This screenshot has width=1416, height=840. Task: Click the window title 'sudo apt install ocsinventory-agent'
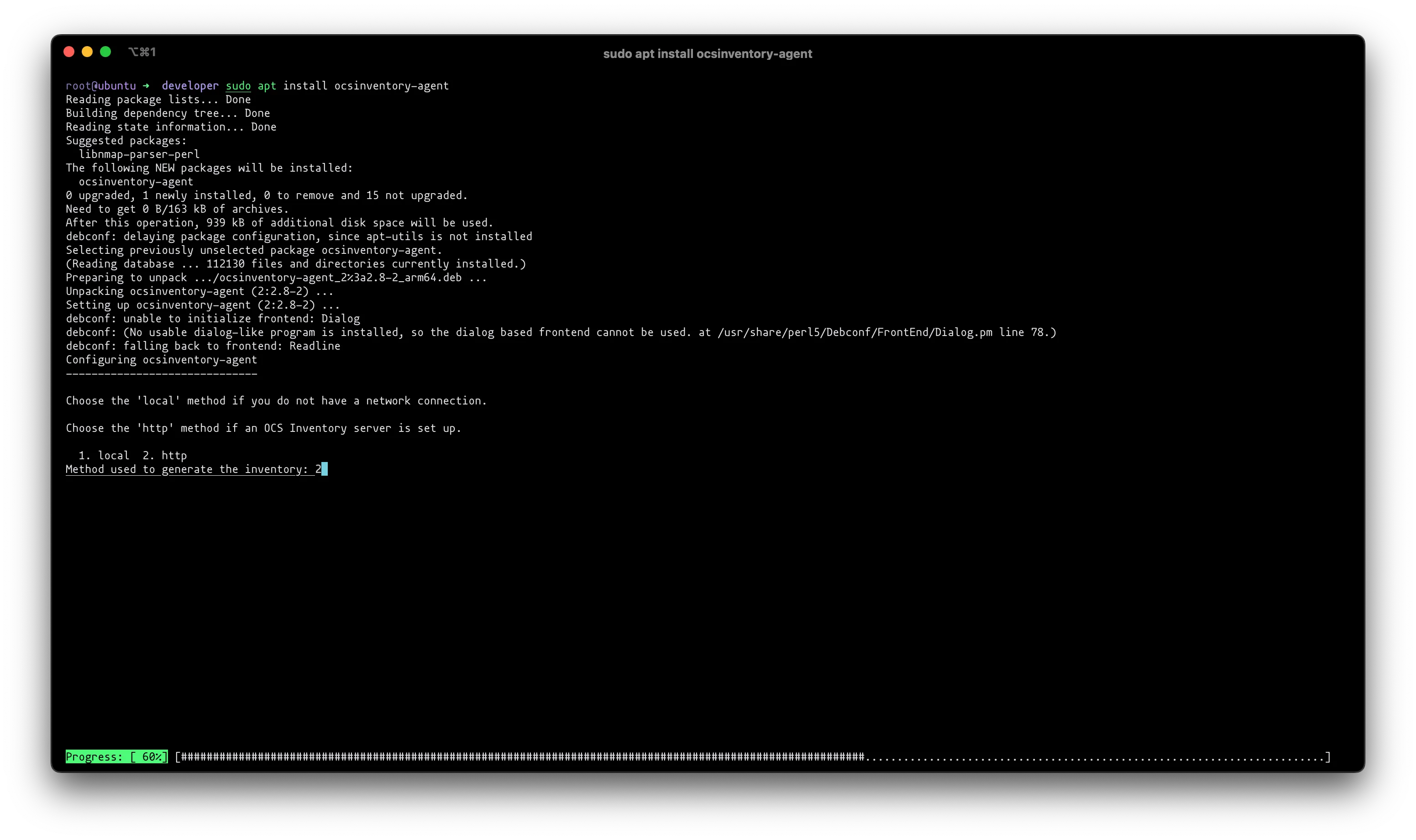pos(708,54)
